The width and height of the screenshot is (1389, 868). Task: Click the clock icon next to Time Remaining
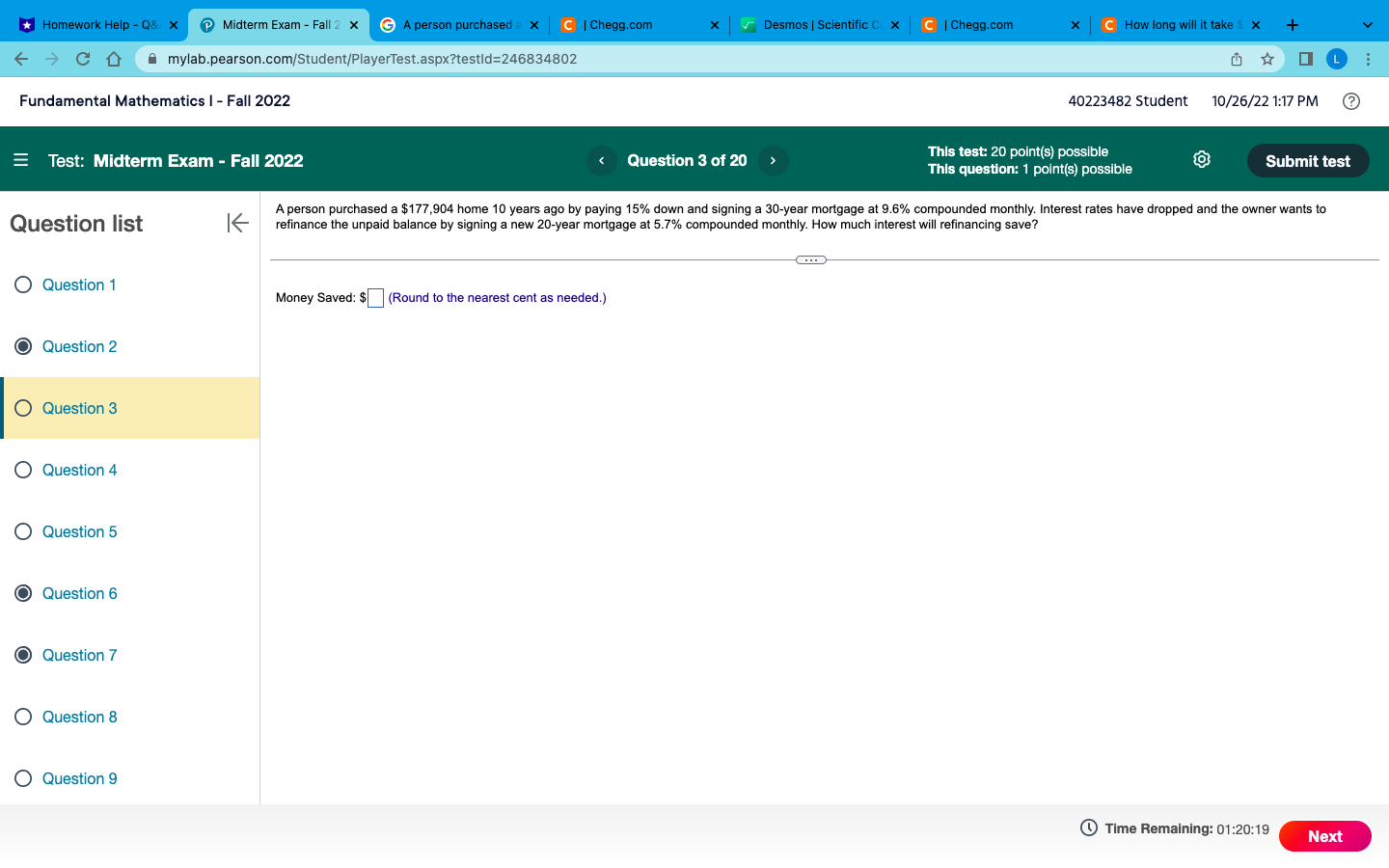point(1088,827)
